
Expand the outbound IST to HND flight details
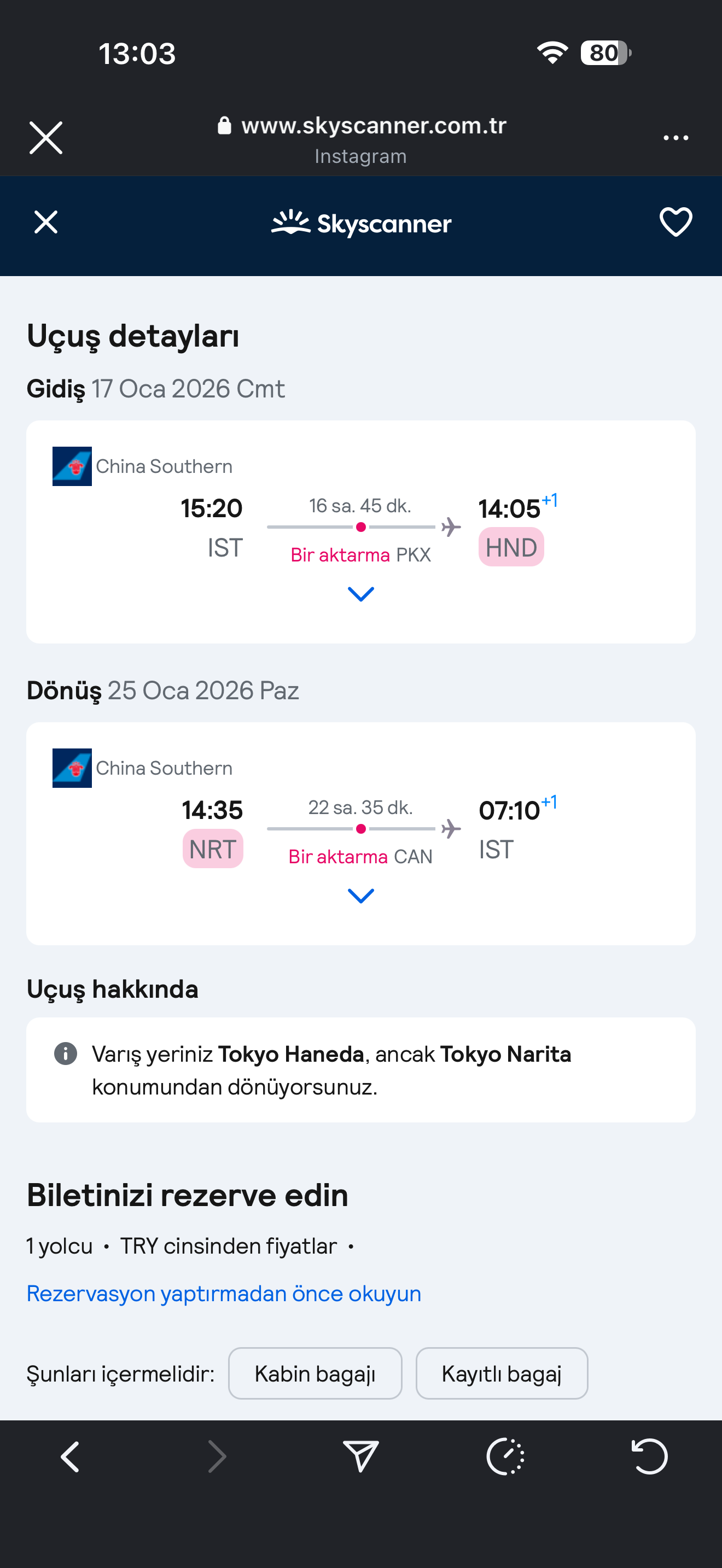(x=360, y=594)
